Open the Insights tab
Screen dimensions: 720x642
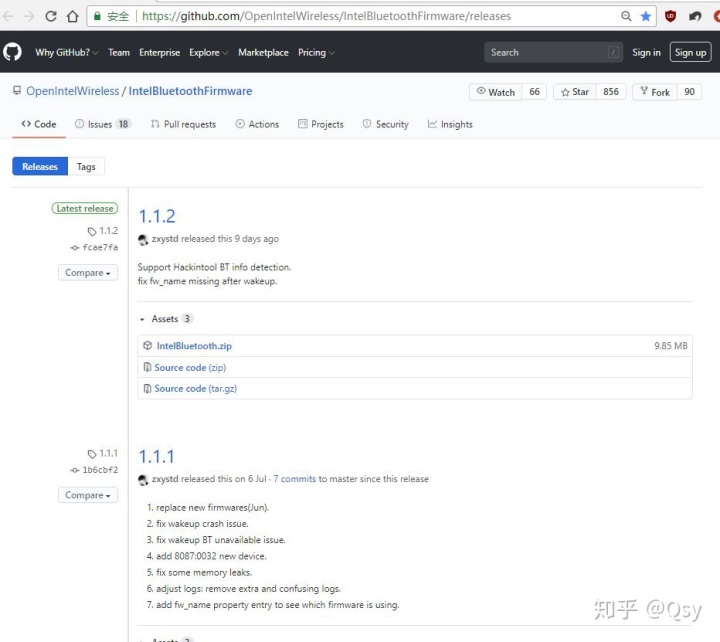[x=450, y=124]
